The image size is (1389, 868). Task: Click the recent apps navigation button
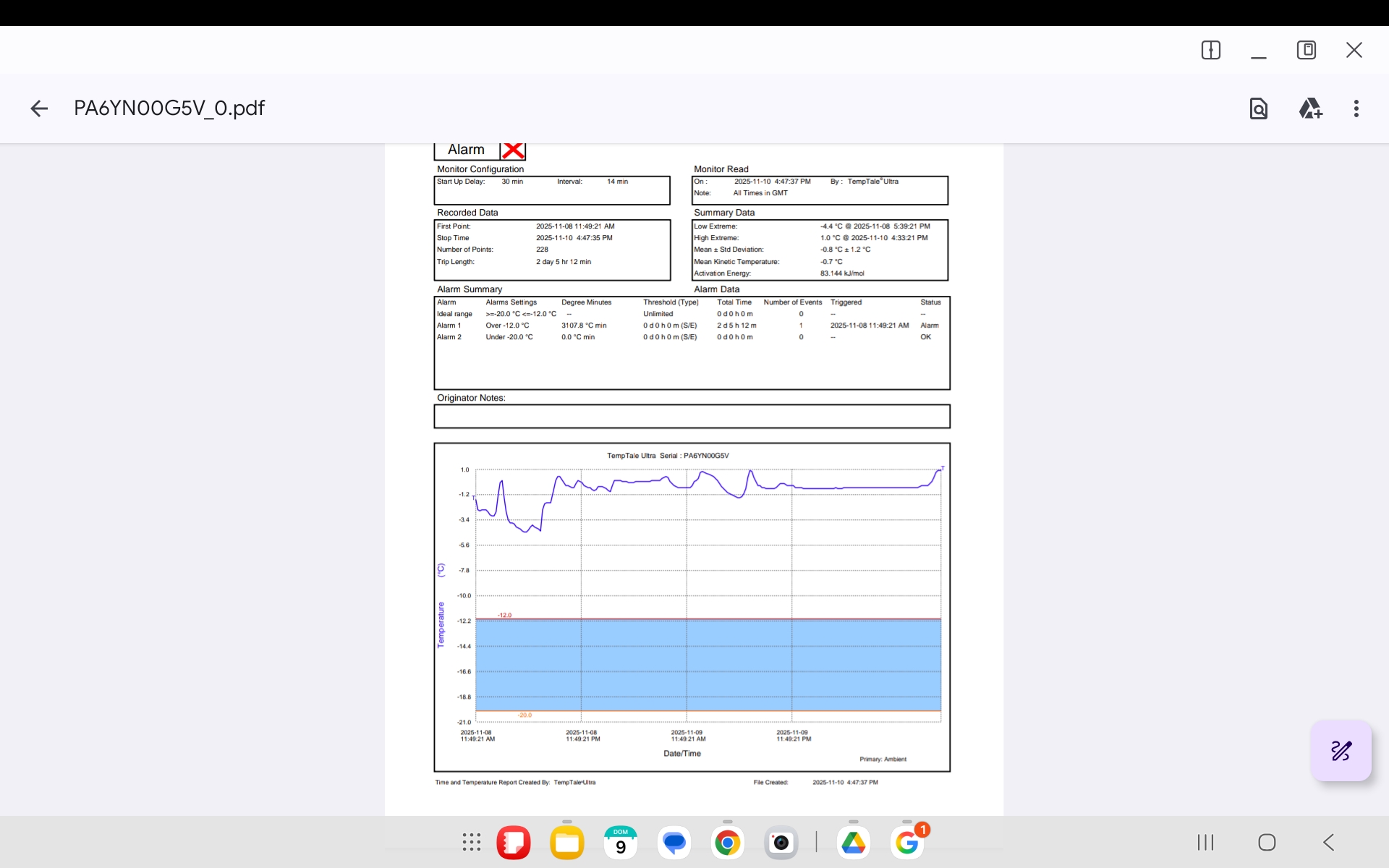pos(1205,842)
